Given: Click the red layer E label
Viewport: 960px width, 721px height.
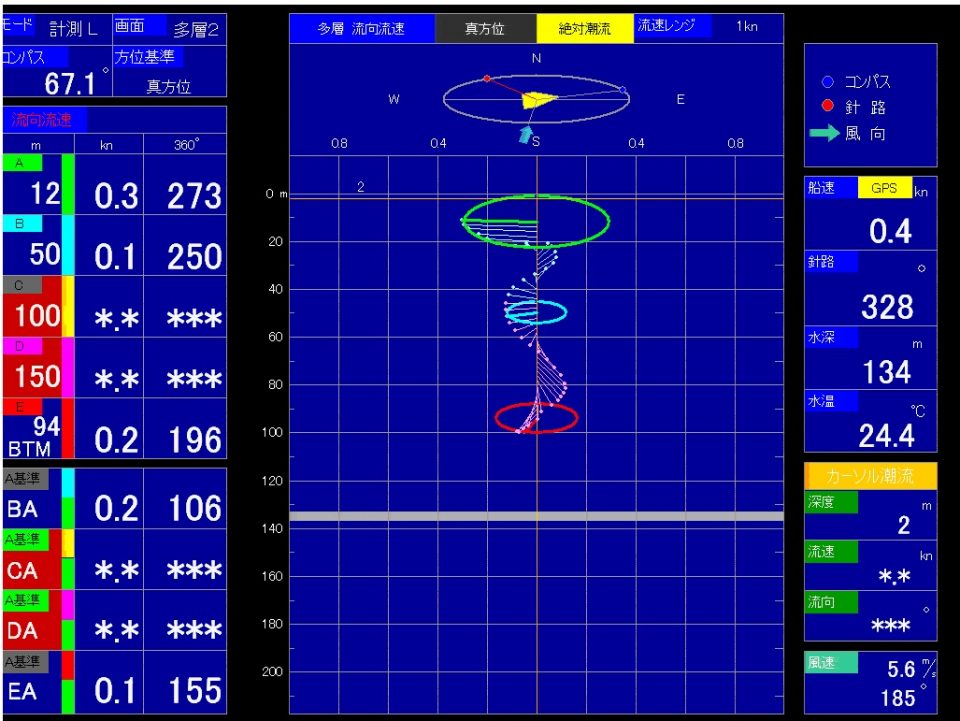Looking at the screenshot, I should (x=22, y=406).
